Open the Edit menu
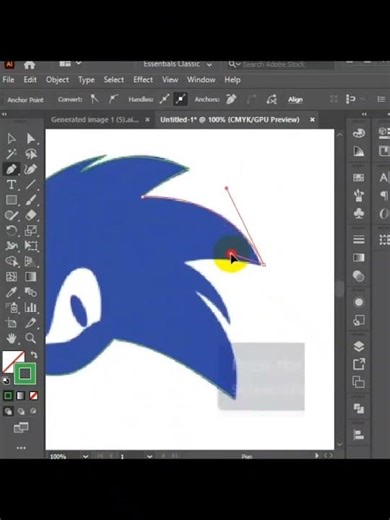The width and height of the screenshot is (390, 520). coord(30,80)
